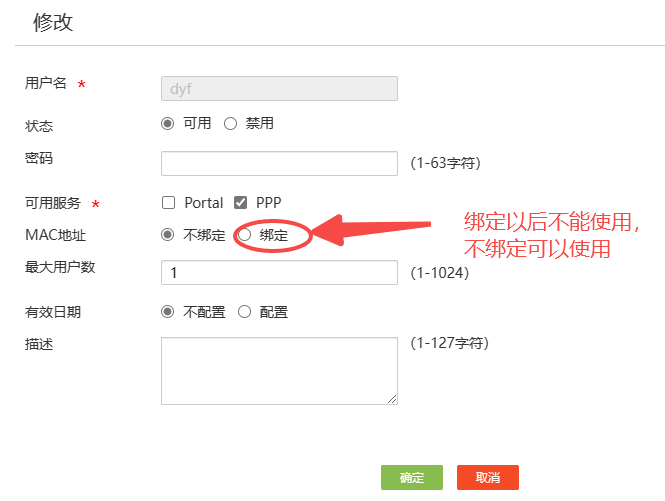Click the 密码 password input field
The height and width of the screenshot is (501, 665).
pyautogui.click(x=279, y=163)
